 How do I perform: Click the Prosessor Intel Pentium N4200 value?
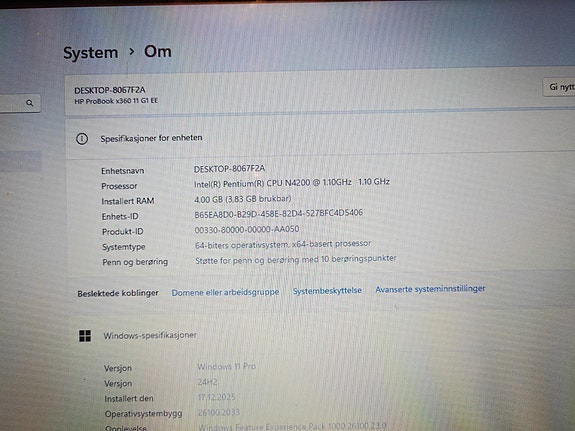[x=292, y=183]
